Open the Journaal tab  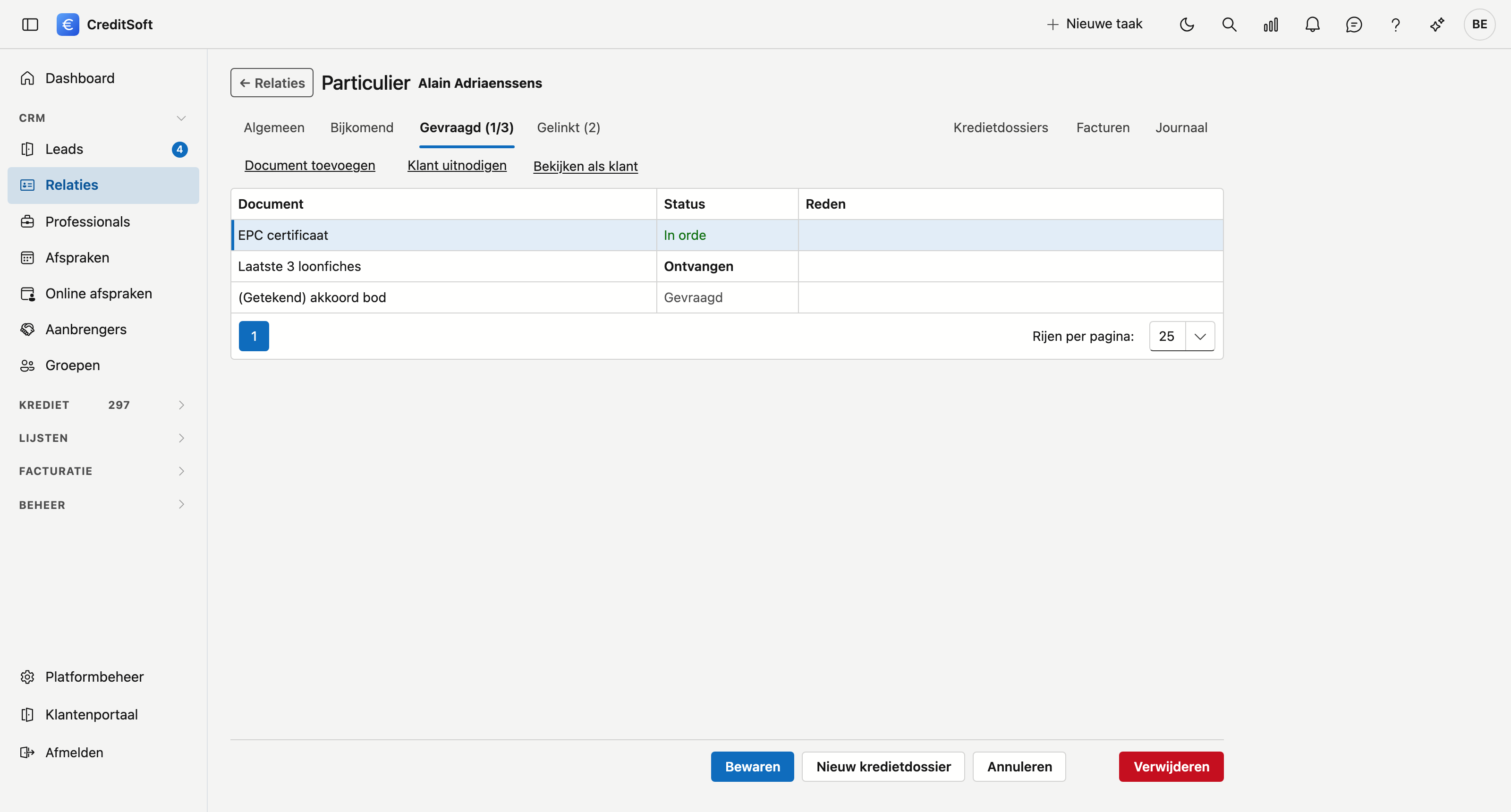click(x=1181, y=127)
